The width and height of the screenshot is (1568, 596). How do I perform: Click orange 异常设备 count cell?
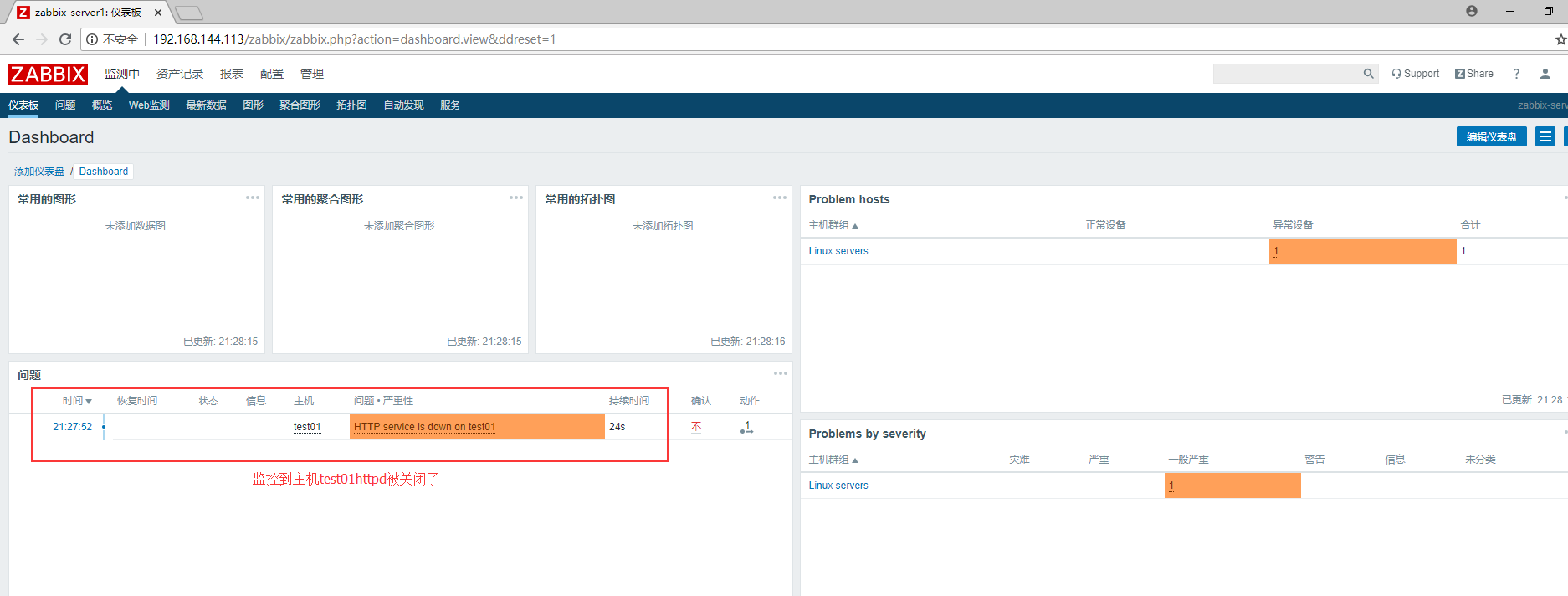tap(1362, 251)
